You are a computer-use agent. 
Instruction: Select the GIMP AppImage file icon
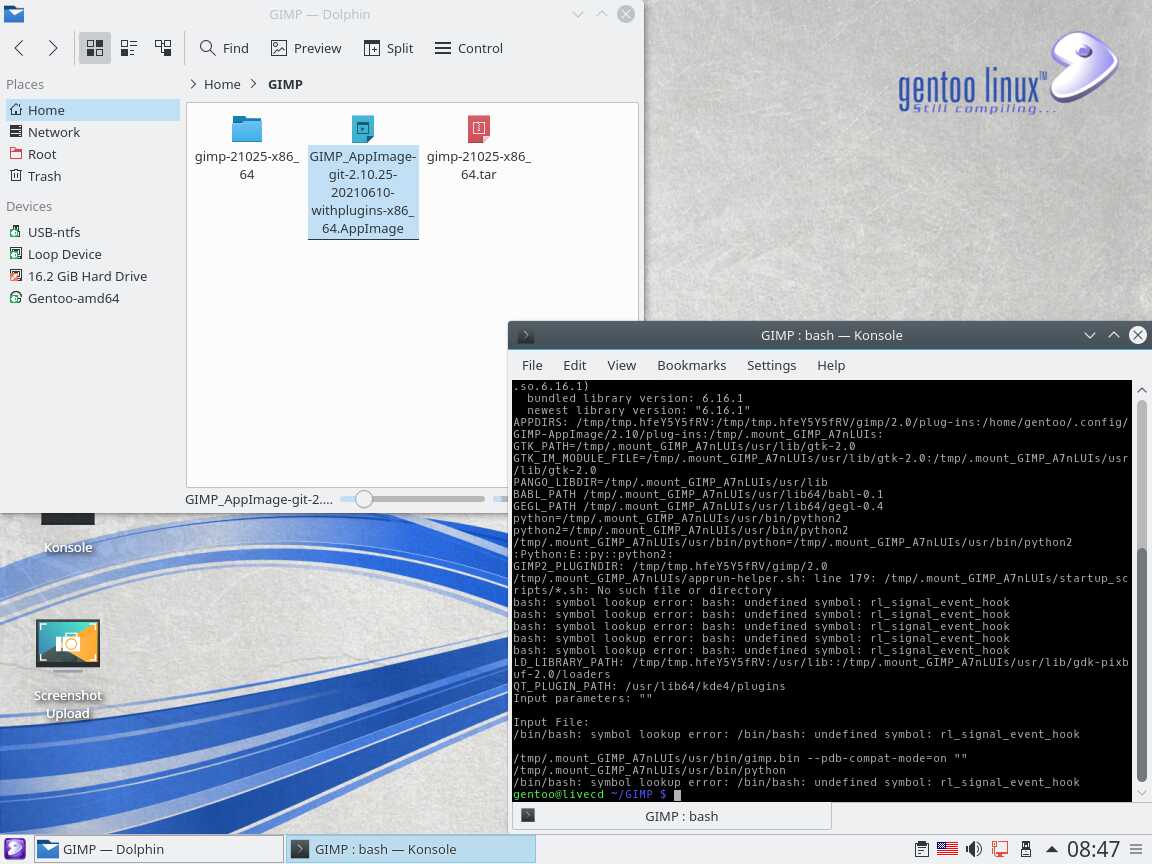click(363, 129)
